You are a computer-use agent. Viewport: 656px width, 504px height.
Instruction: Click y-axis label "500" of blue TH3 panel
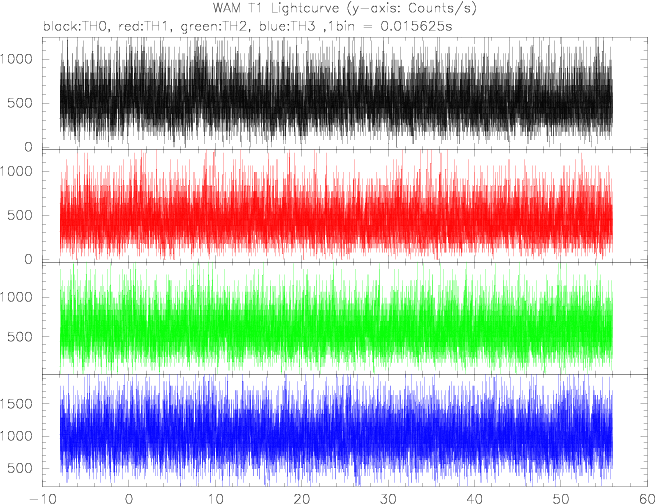(20, 468)
